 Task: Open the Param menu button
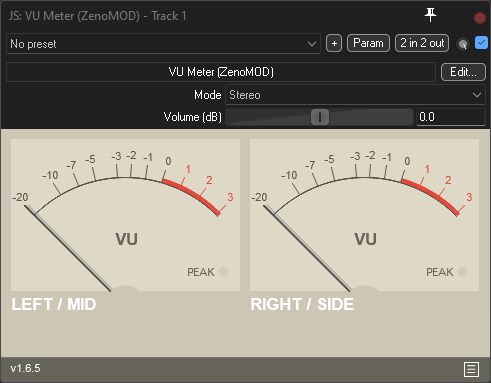[368, 43]
